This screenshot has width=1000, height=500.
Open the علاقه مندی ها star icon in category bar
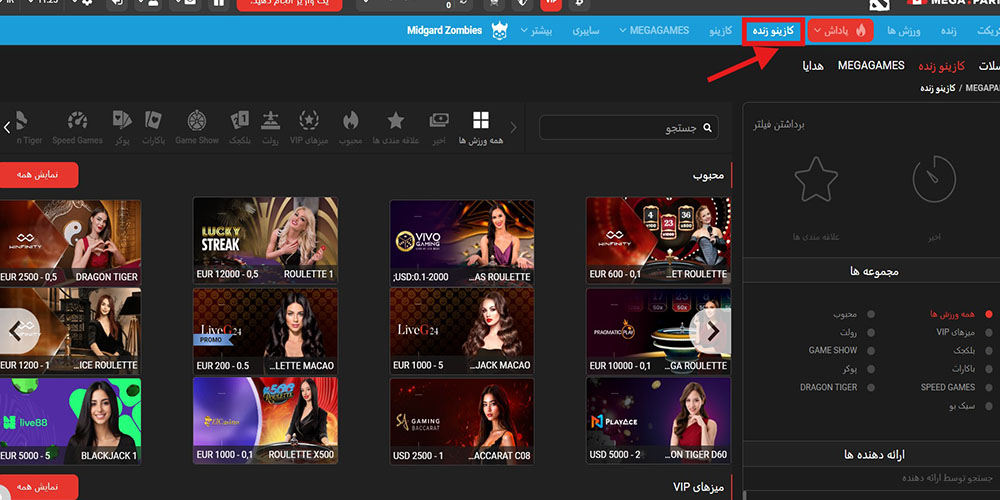(x=396, y=120)
